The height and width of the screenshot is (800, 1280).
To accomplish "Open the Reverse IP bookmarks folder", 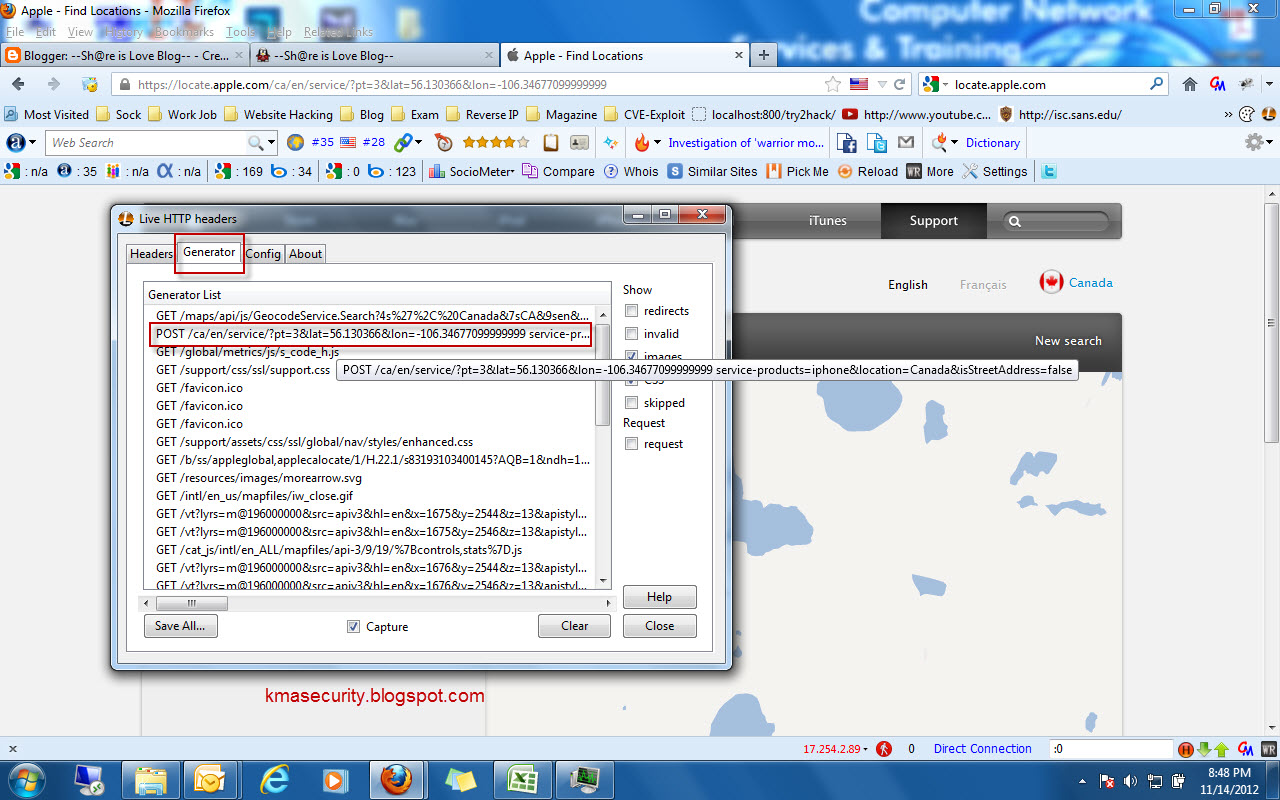I will [482, 115].
